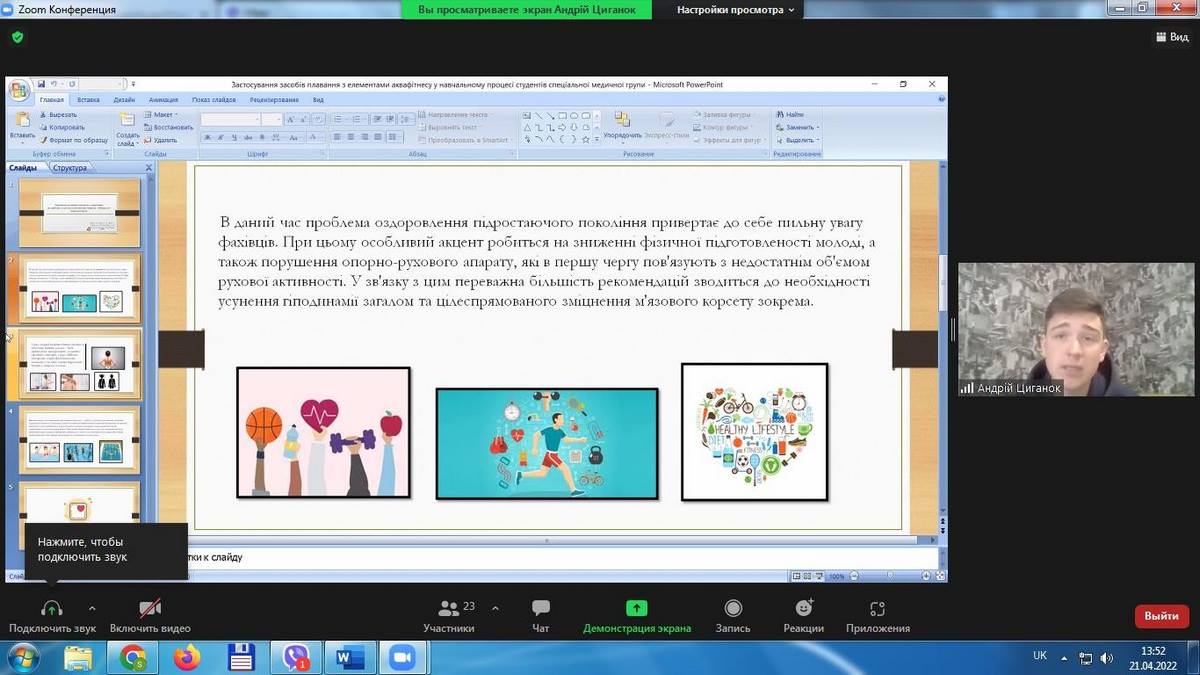Expand the Настройки просмотра dropdown
This screenshot has width=1200, height=675.
click(x=735, y=10)
